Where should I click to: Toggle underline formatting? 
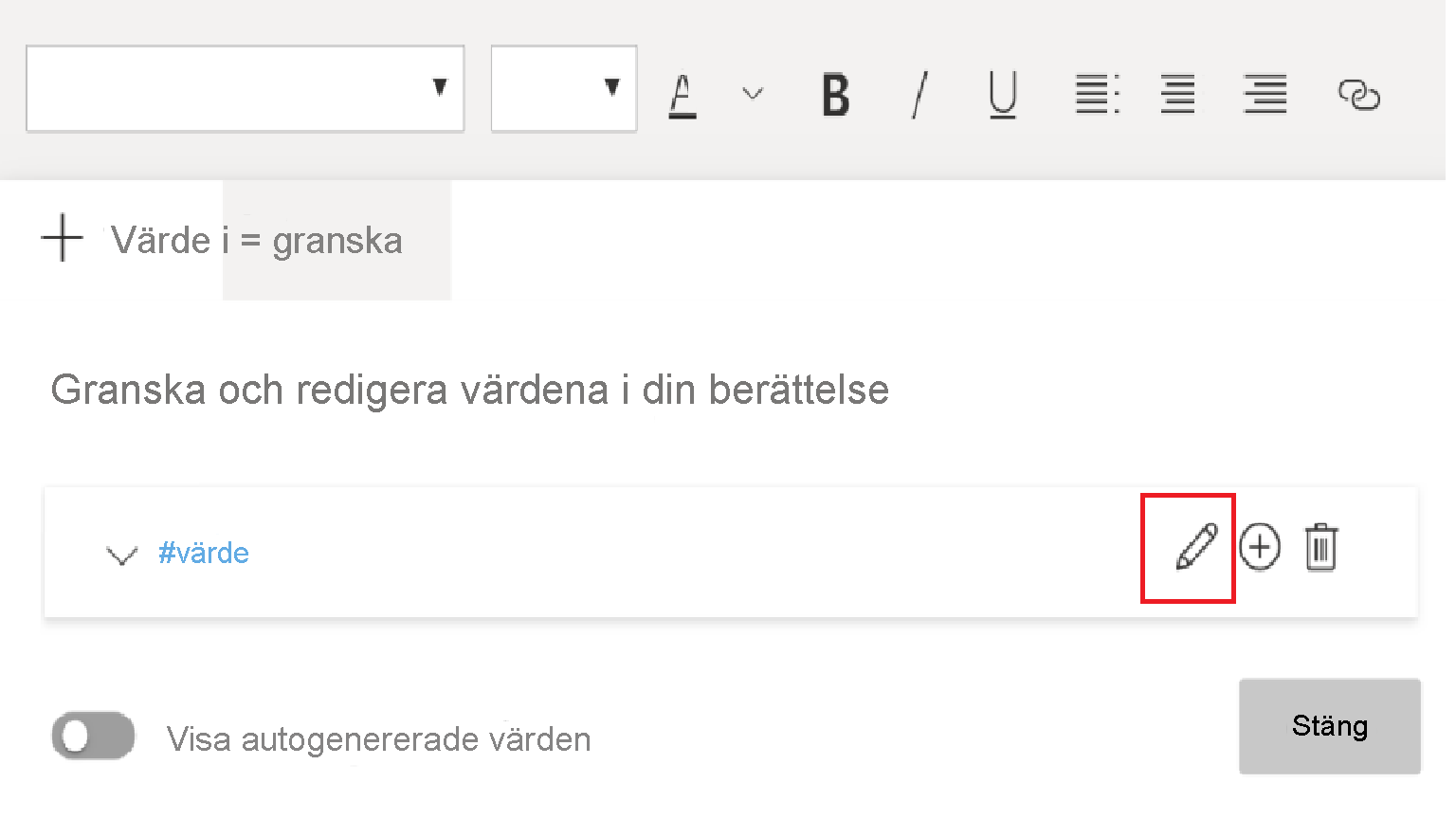point(1003,96)
